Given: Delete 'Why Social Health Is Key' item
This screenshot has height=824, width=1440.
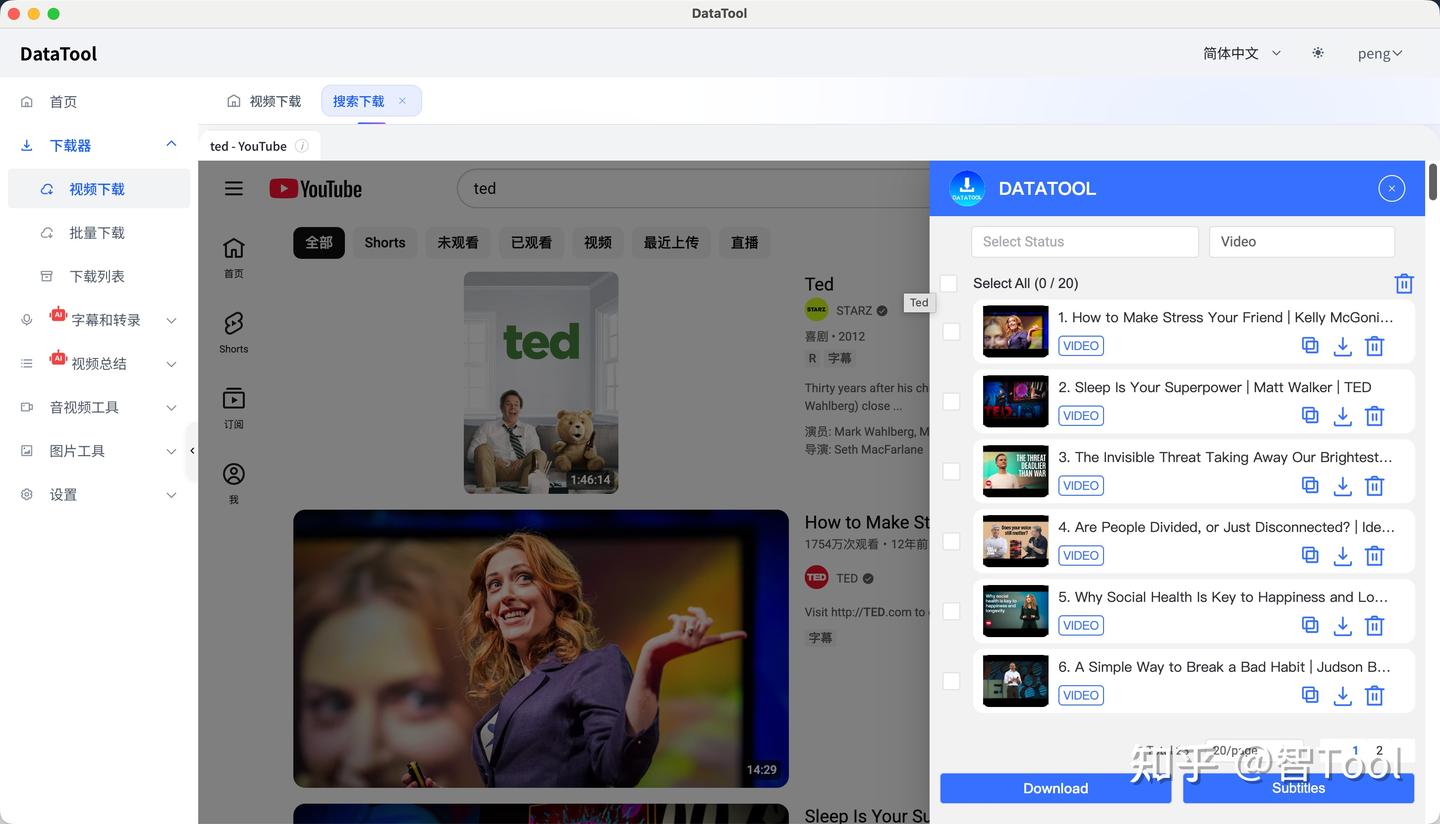Looking at the screenshot, I should 1375,626.
